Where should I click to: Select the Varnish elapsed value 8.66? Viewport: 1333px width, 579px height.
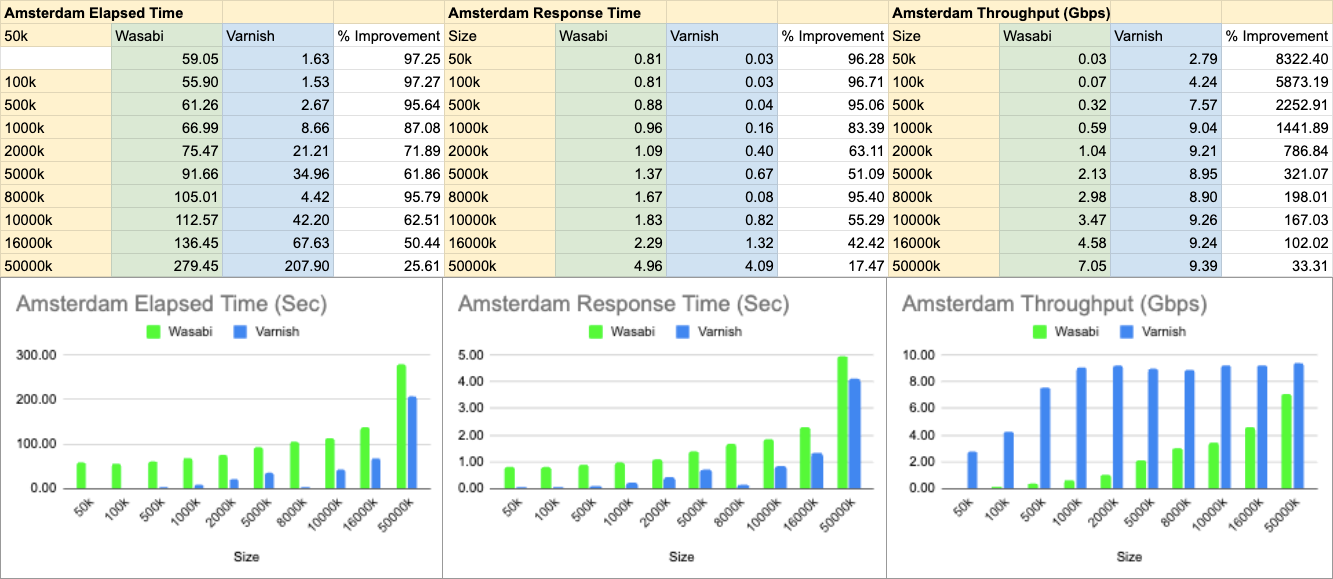point(278,127)
